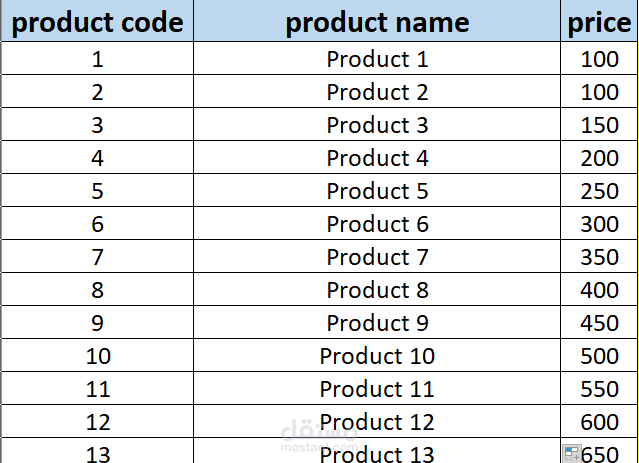Viewport: 639px width, 463px height.
Task: Click product code cell 9
Action: point(97,323)
